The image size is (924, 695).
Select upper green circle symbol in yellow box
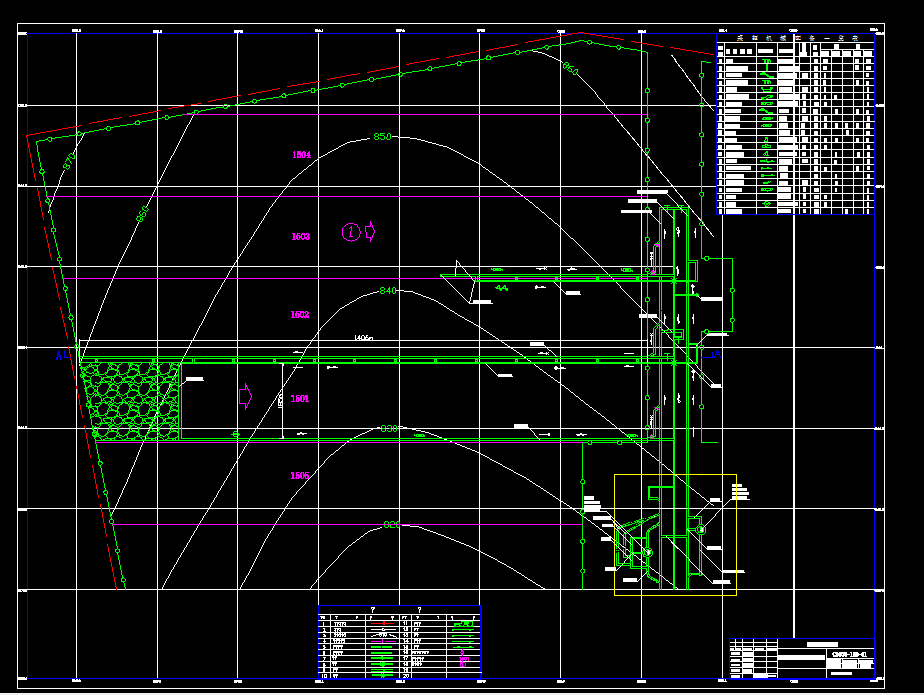click(701, 529)
